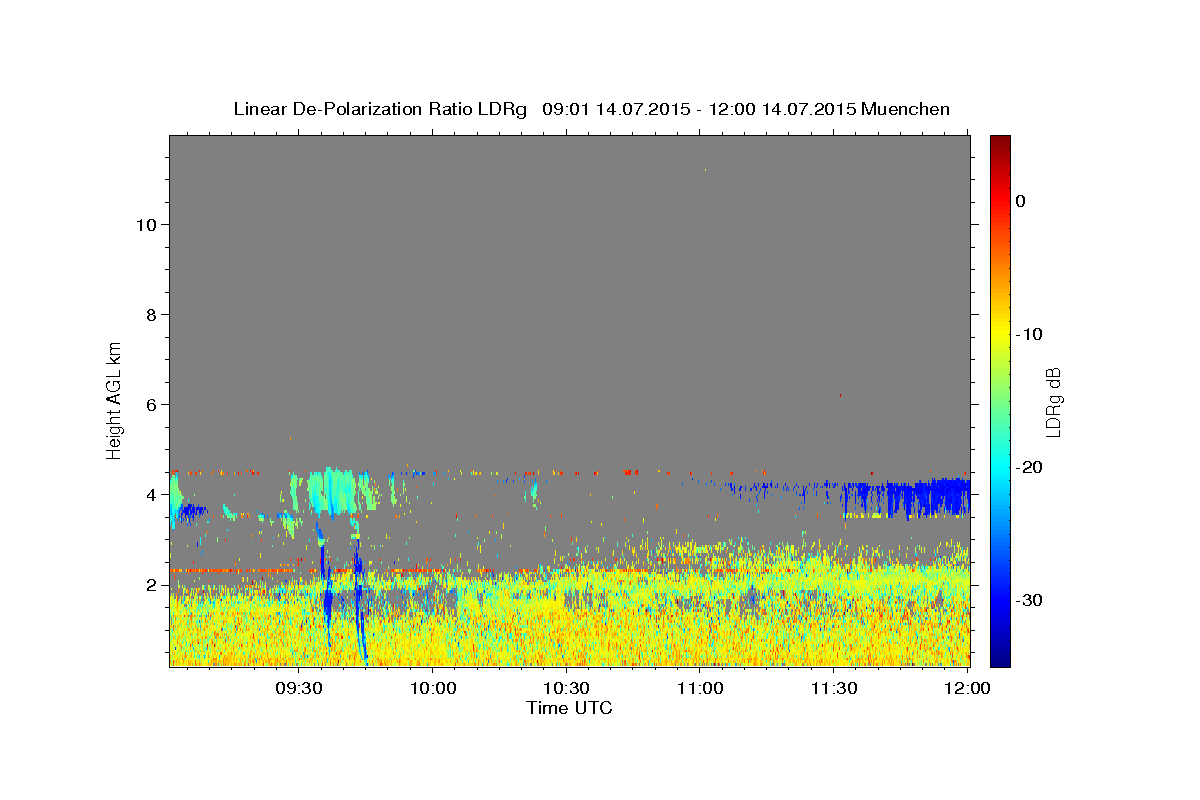This screenshot has height=800, width=1200.
Task: Click the colorbar value -20
Action: [x=1030, y=467]
